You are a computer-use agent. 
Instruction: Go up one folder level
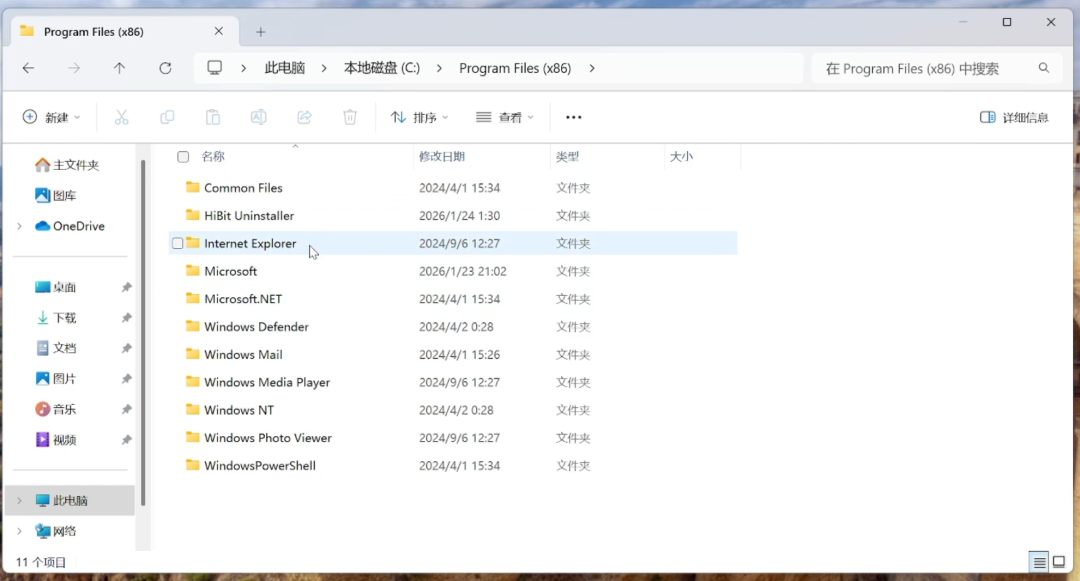coord(119,68)
